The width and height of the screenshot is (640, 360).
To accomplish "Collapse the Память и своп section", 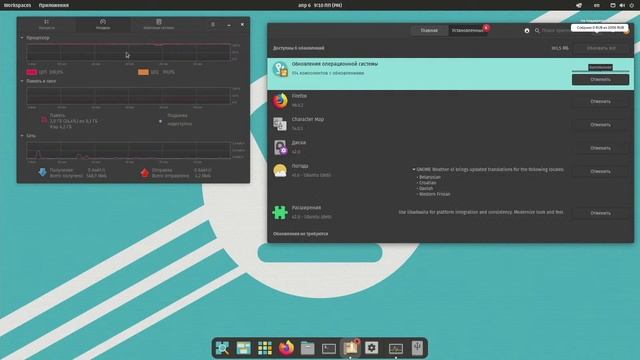I will tap(22, 81).
